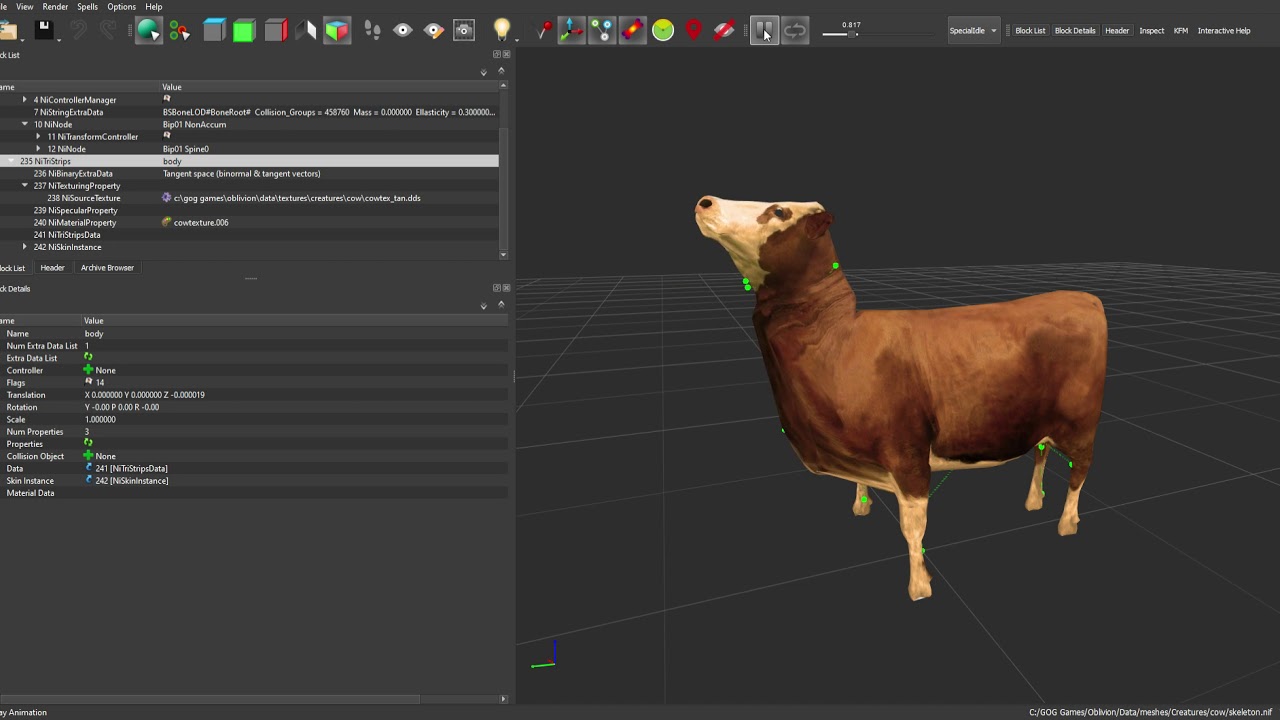Screen dimensions: 1280x720
Task: Expand 11 NiTransformController node
Action: tap(39, 137)
